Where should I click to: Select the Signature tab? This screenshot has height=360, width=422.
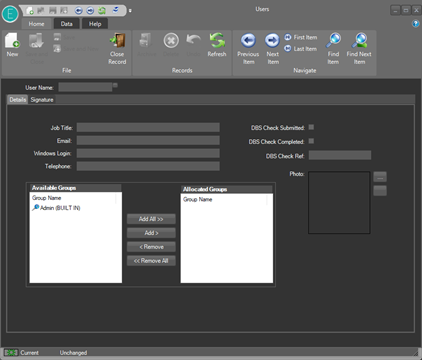pos(42,100)
